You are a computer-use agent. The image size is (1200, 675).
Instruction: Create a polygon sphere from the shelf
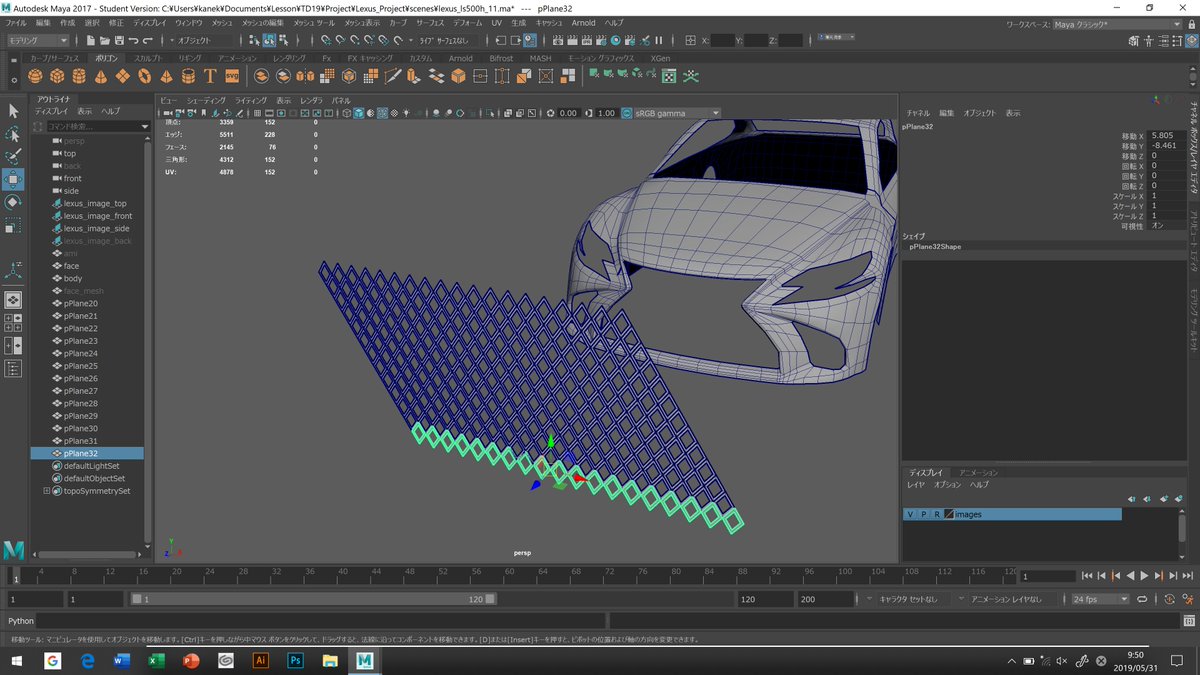pyautogui.click(x=36, y=77)
